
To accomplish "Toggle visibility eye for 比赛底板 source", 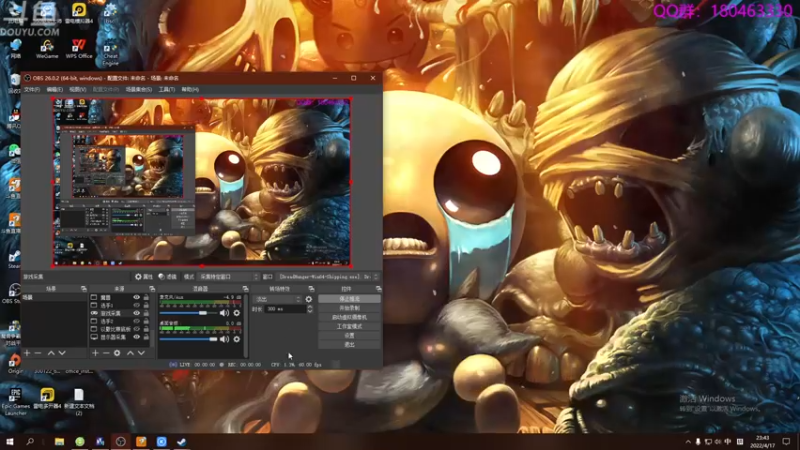I will tap(136, 329).
